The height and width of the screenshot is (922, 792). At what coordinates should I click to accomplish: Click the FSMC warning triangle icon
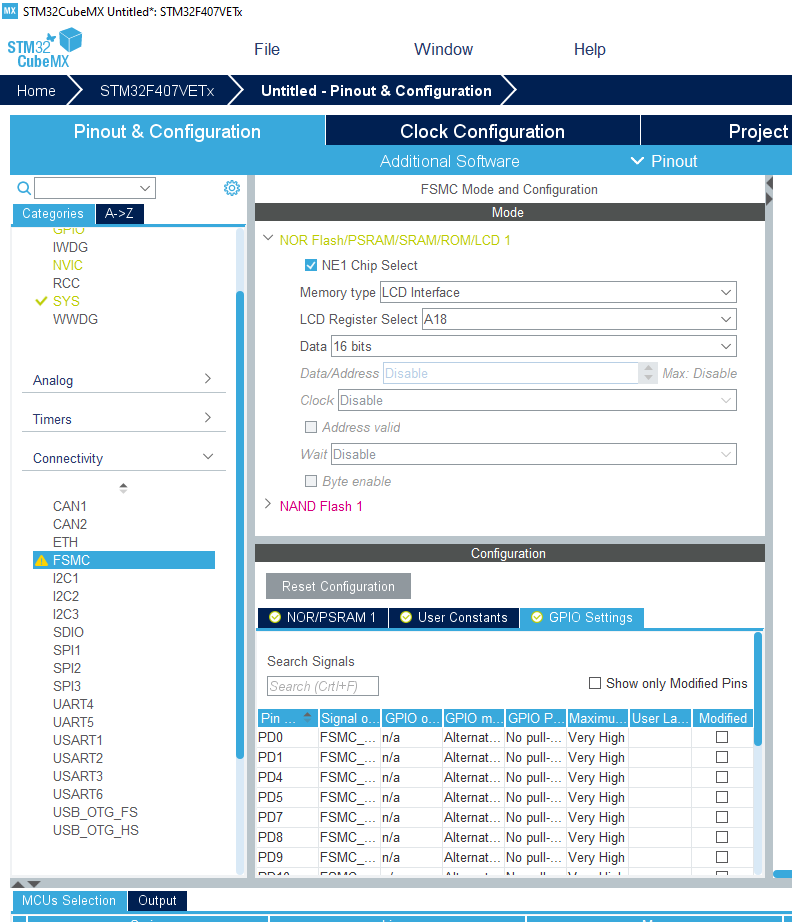pos(41,560)
